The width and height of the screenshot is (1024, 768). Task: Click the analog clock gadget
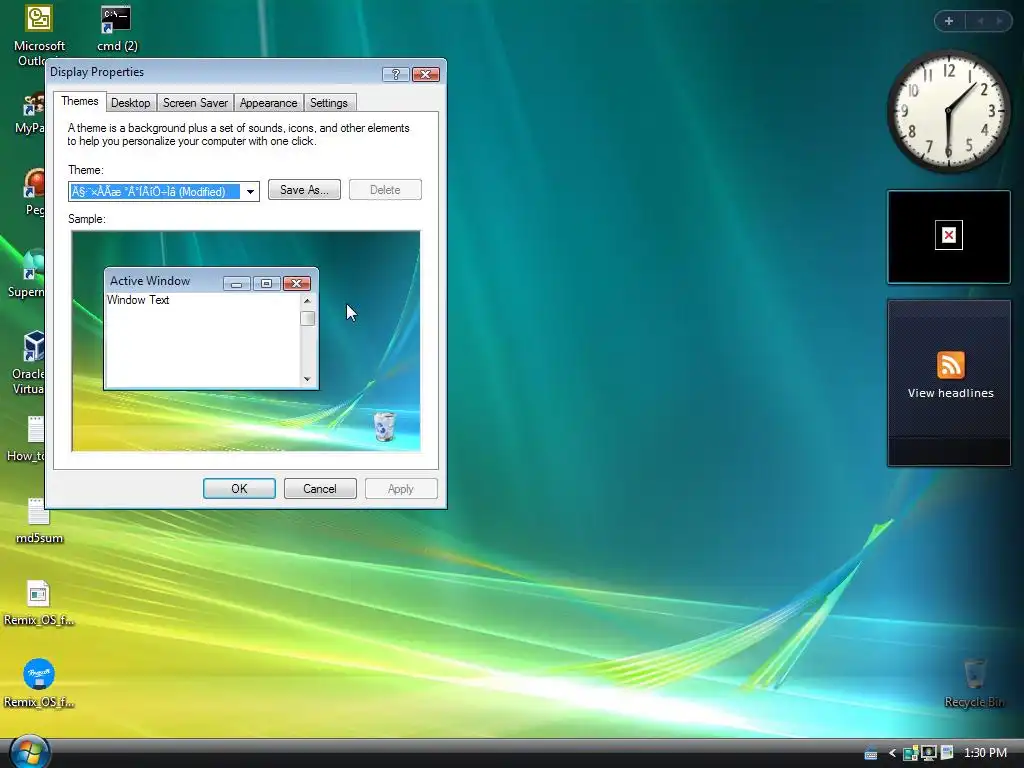point(949,112)
